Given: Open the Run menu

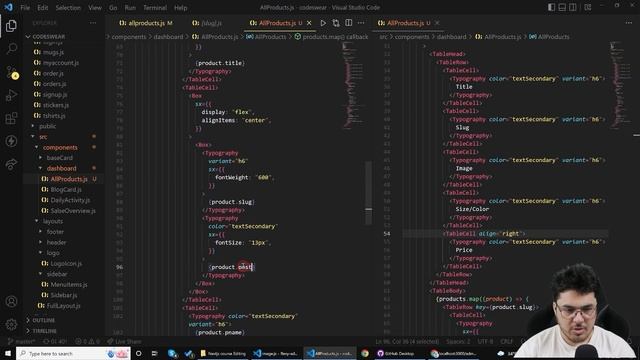Looking at the screenshot, I should point(130,8).
